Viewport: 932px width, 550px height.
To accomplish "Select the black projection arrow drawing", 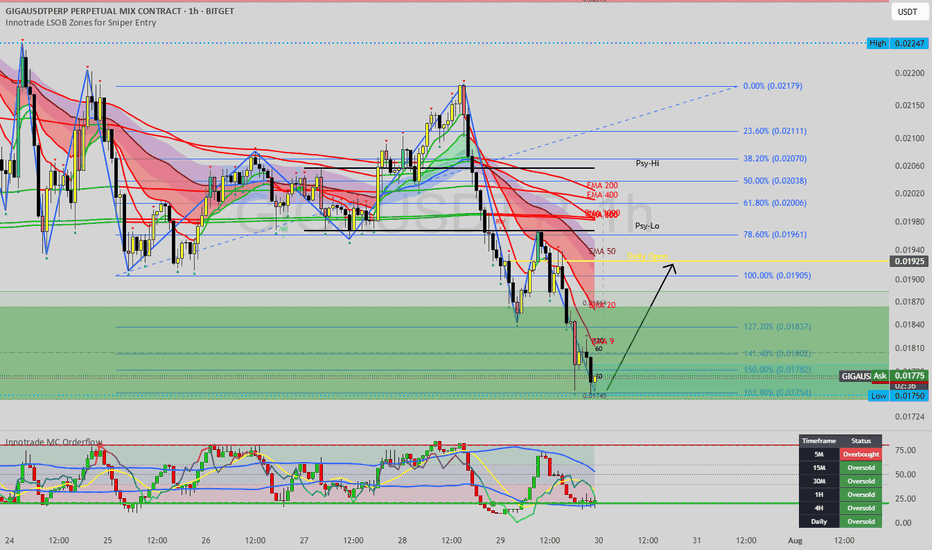I will point(641,325).
